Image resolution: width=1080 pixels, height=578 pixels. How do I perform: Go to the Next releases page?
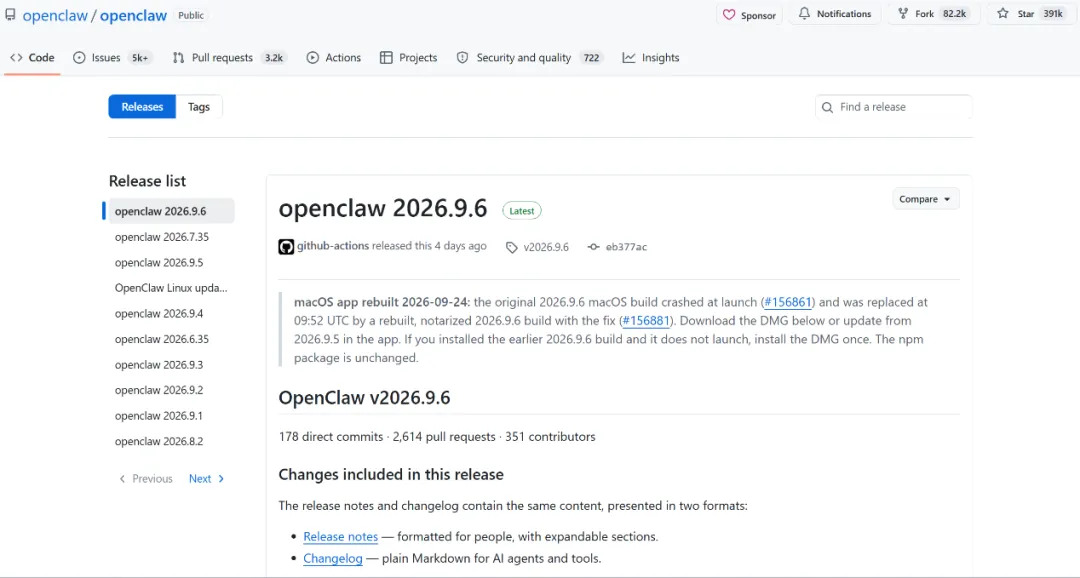coord(207,479)
